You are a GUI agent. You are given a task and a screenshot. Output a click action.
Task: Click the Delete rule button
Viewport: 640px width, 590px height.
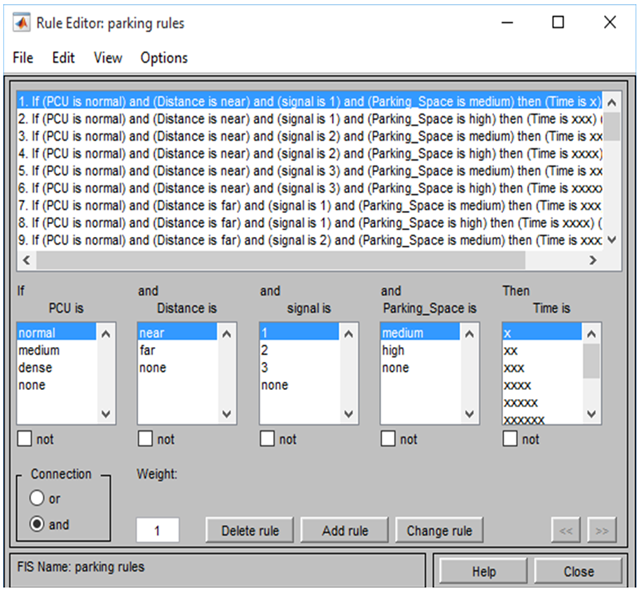[x=249, y=530]
